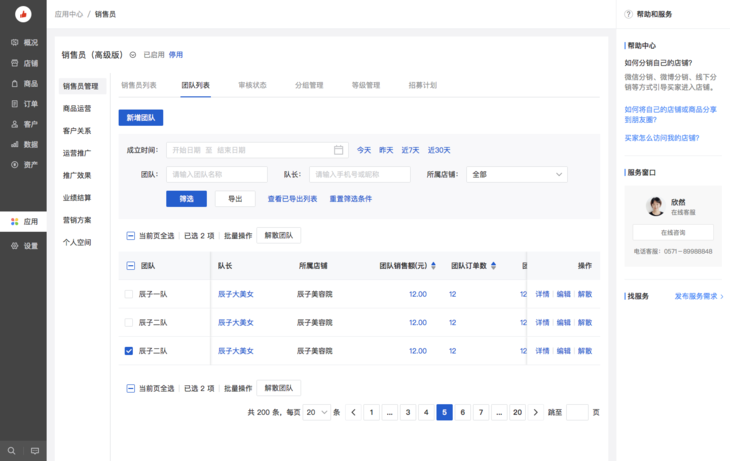Open the 所属店铺 dropdown showing 全部
Screen dimensions: 730x461
coord(516,174)
